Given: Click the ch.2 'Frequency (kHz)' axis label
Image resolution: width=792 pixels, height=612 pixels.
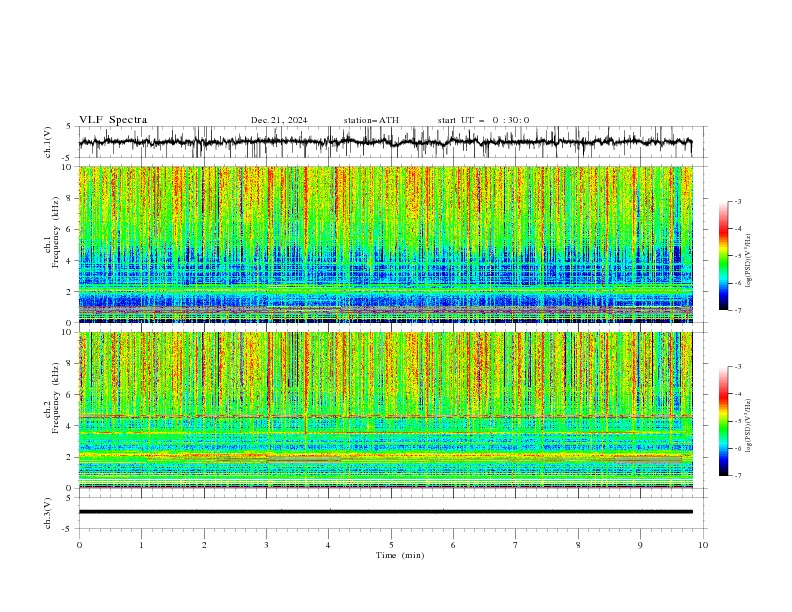Looking at the screenshot, I should pos(56,398).
